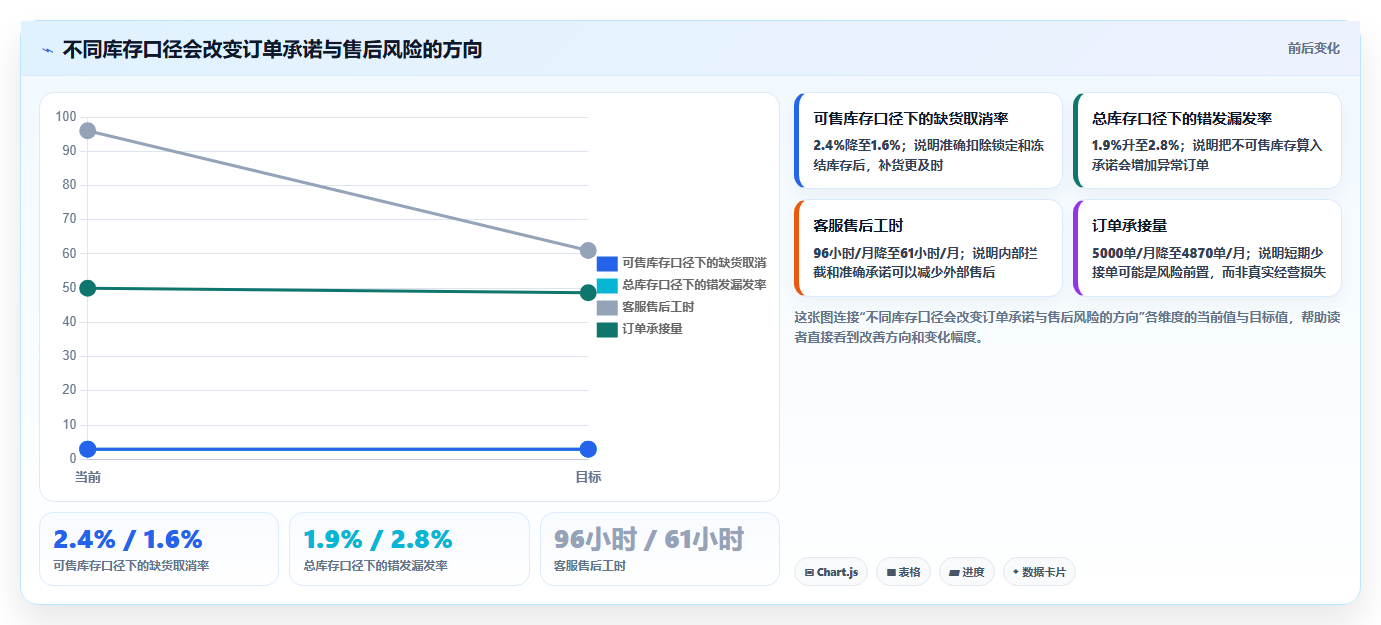Toggle the 订单承接量 legend color box
Image resolution: width=1381 pixels, height=625 pixels.
(x=607, y=329)
